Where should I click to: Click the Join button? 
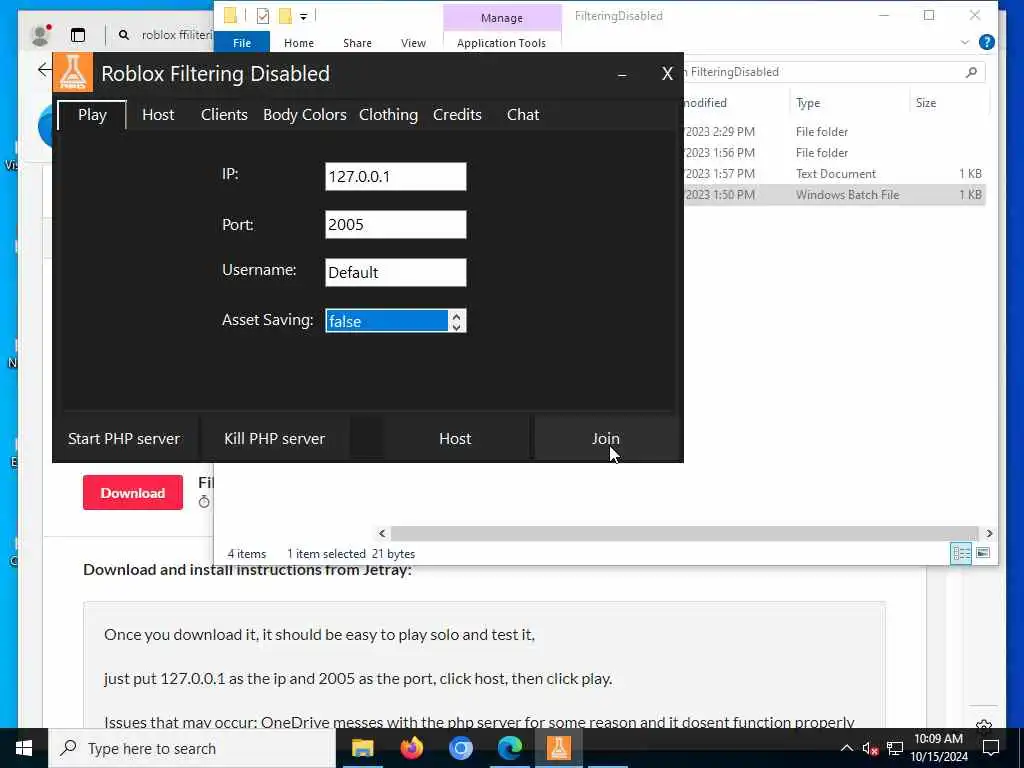(x=605, y=438)
